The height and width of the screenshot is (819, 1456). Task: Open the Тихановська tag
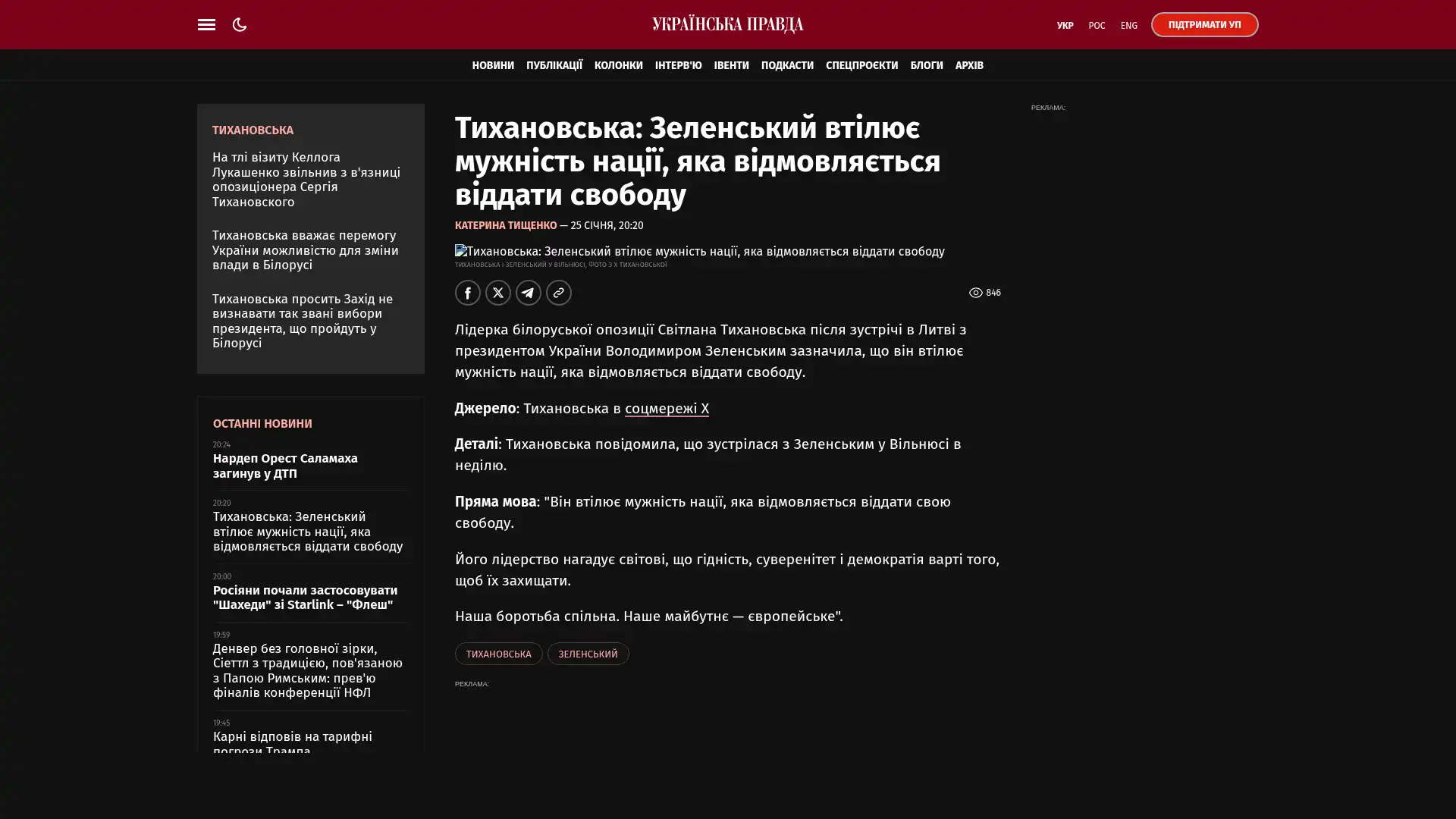pyautogui.click(x=498, y=654)
